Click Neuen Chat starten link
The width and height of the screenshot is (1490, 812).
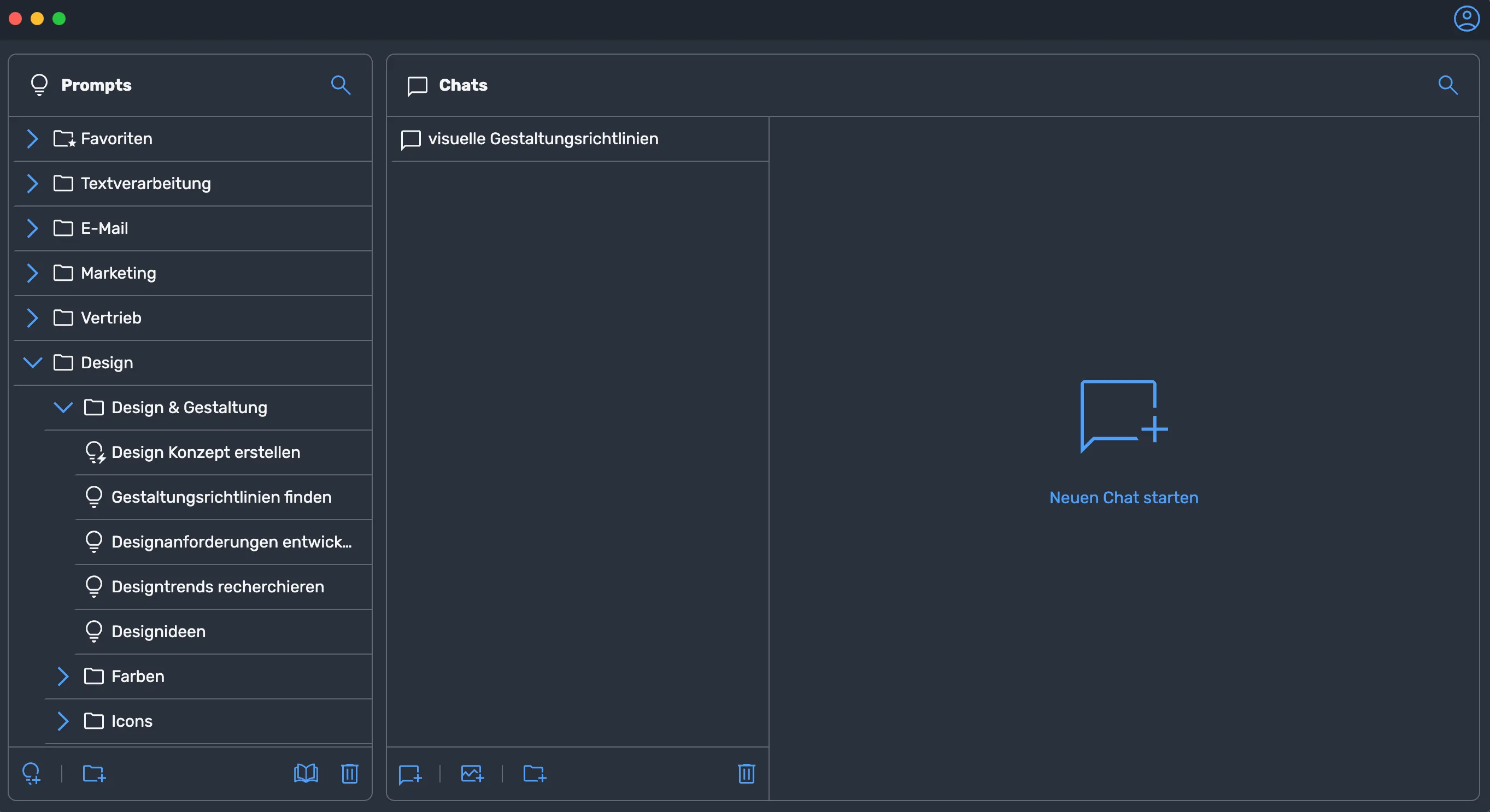pos(1123,497)
